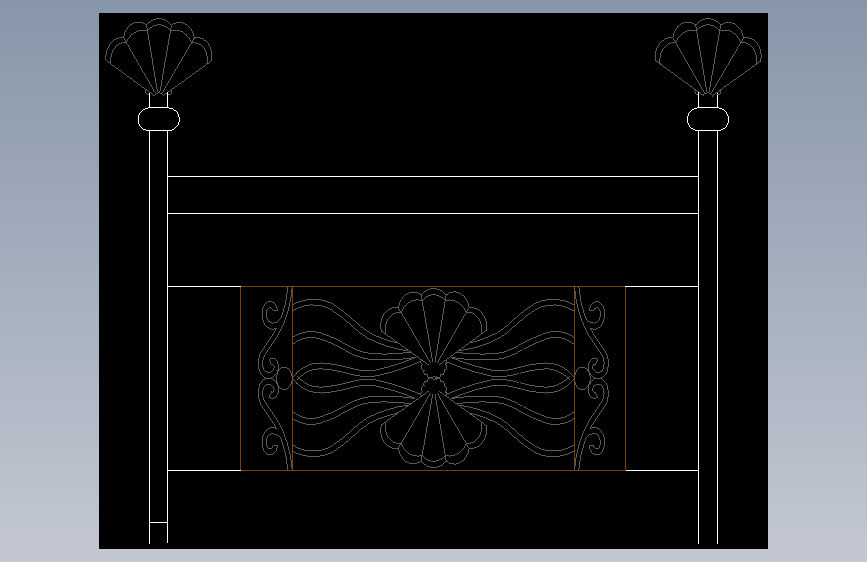The image size is (867, 562).
Task: Click the small oval at the panel's right scrollwork
Action: pyautogui.click(x=582, y=379)
